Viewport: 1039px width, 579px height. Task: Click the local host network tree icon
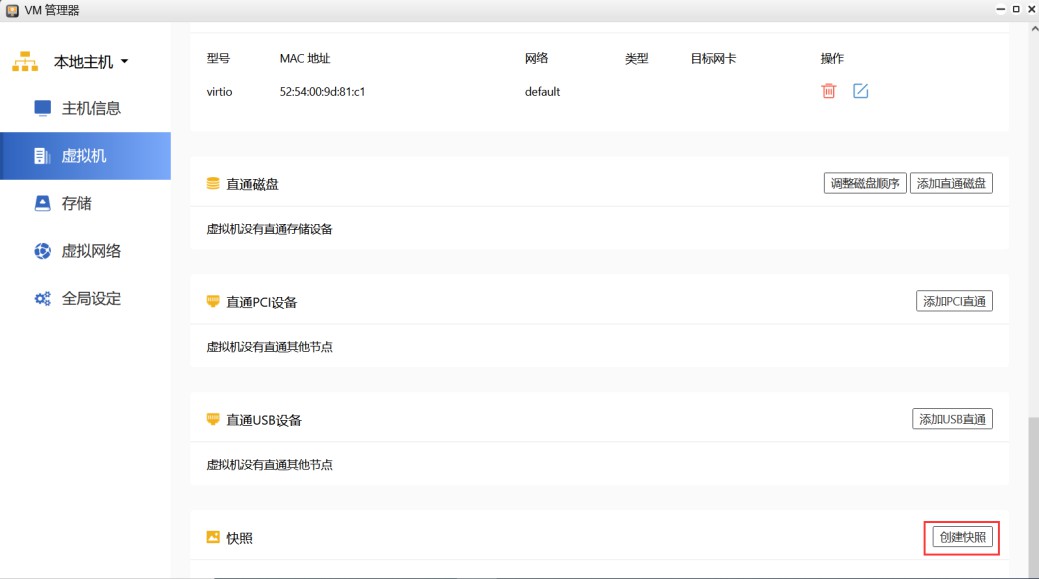pos(25,62)
